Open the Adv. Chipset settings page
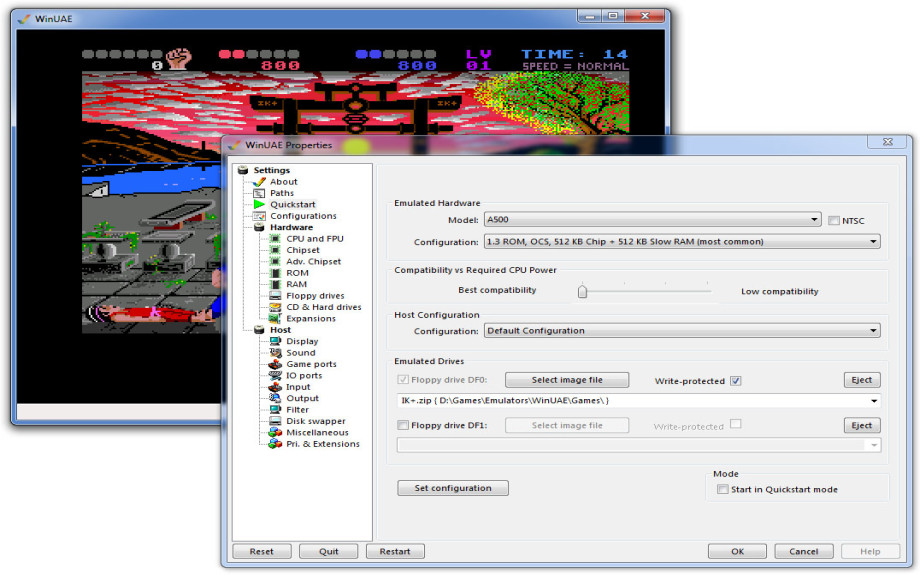This screenshot has height=575, width=920. click(x=313, y=262)
